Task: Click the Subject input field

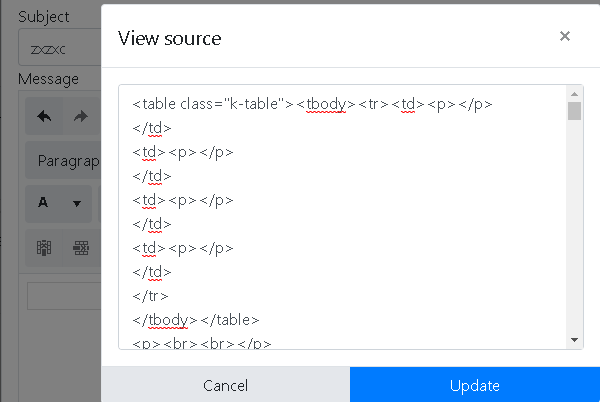Action: 58,47
